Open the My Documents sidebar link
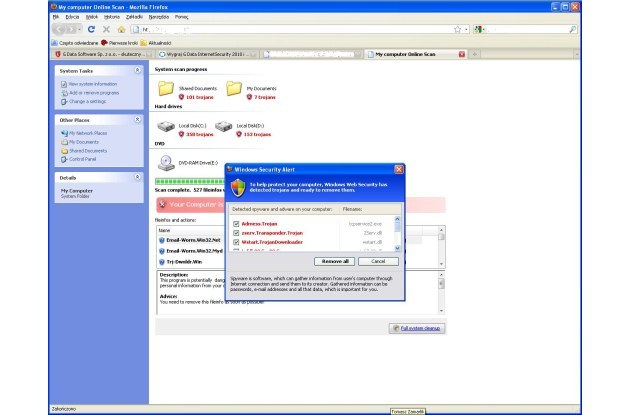Viewport: 625px width, 415px height. point(84,142)
